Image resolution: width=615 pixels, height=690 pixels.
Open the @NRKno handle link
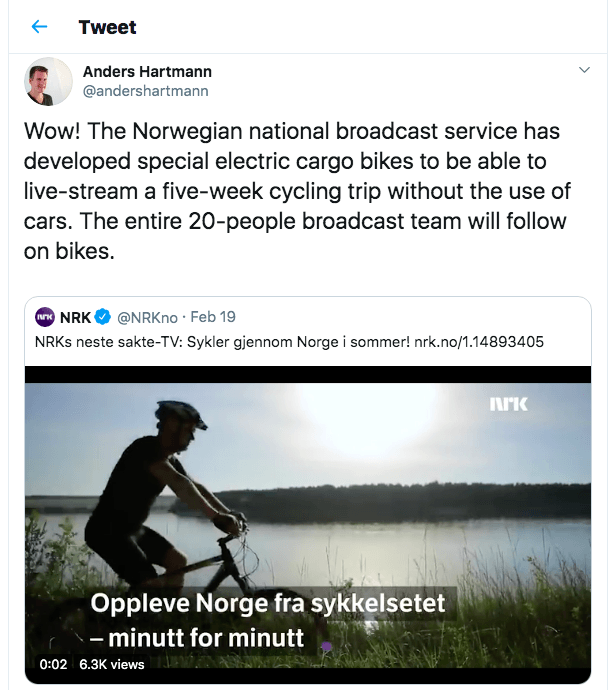click(x=147, y=317)
